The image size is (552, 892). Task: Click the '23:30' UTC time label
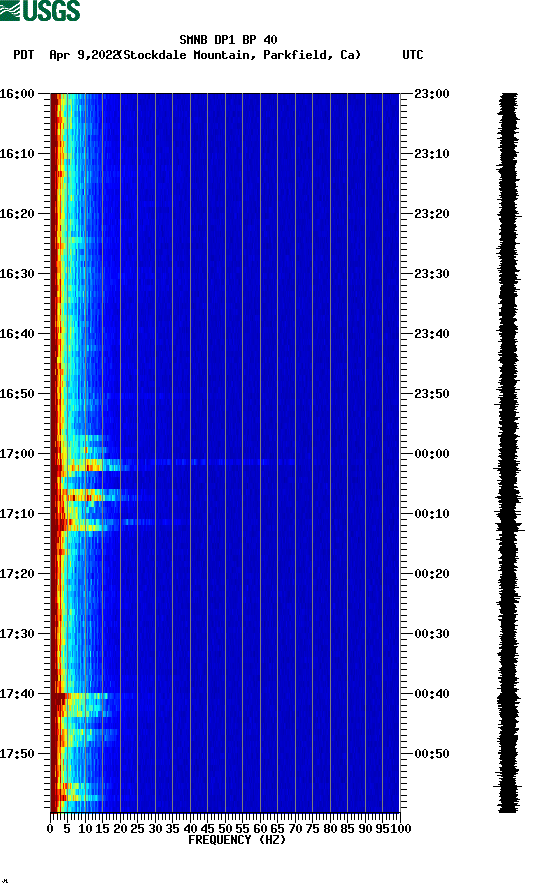(432, 274)
